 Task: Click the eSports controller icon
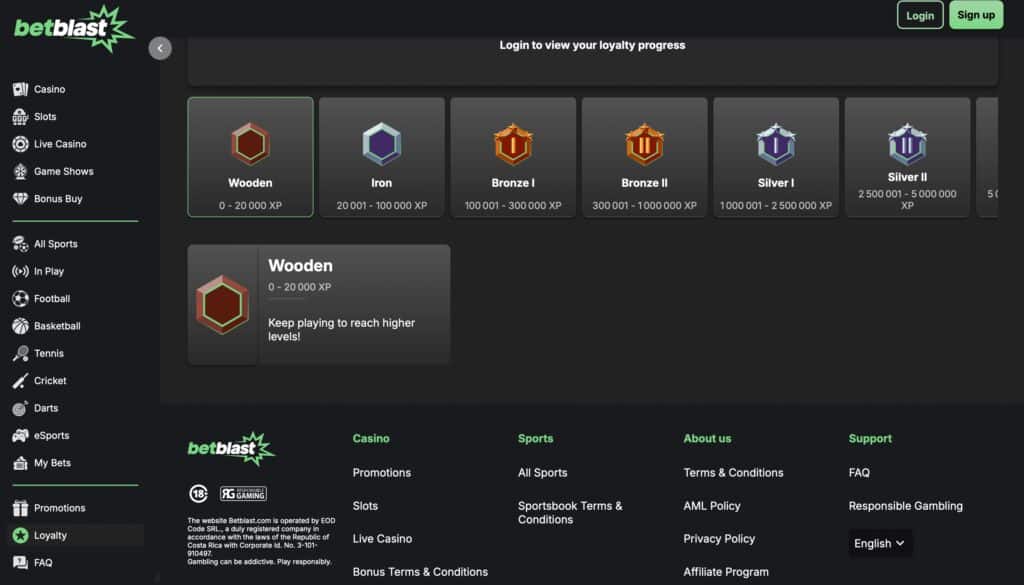point(20,435)
